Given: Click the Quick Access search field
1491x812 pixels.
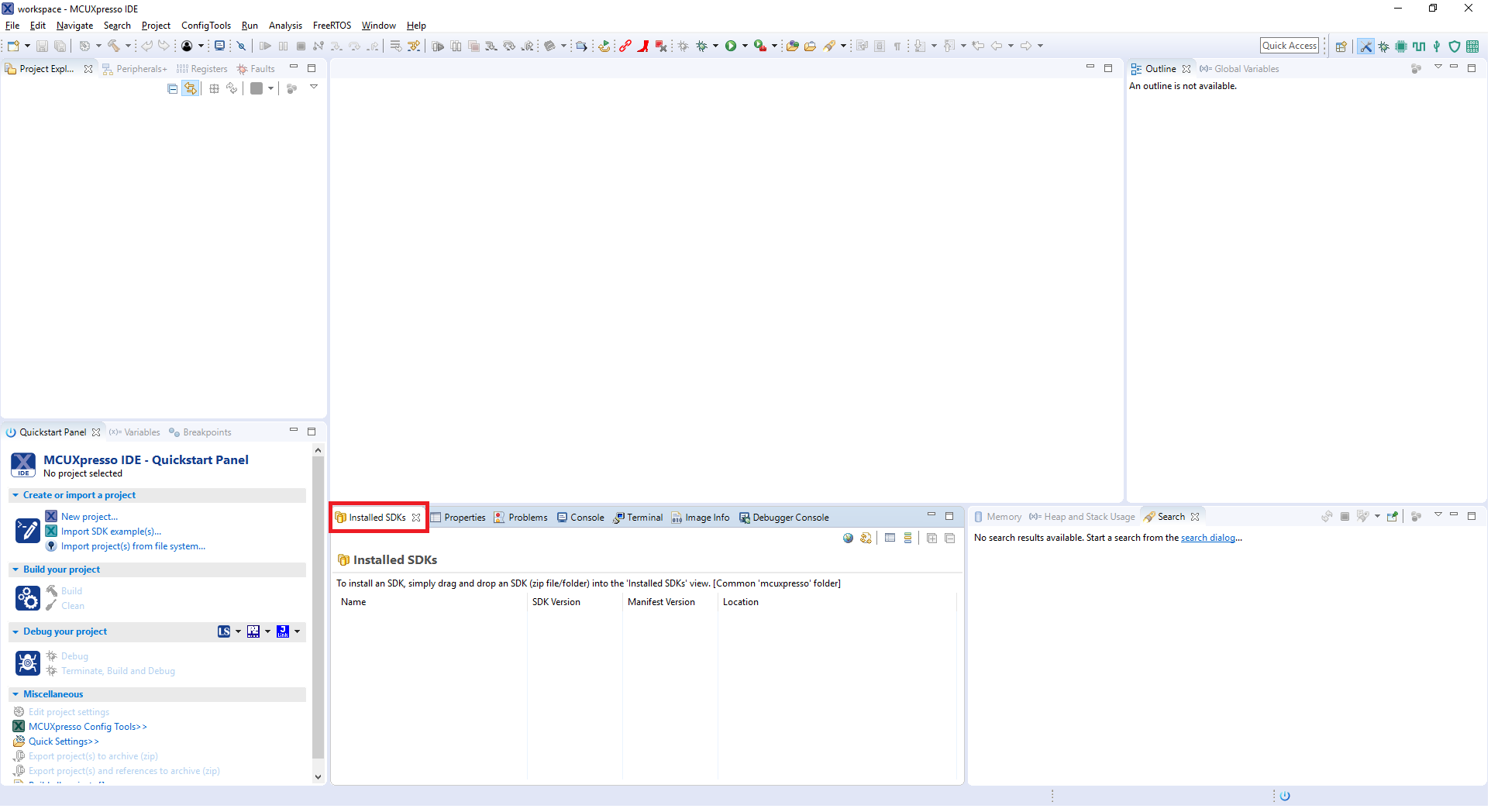Looking at the screenshot, I should point(1289,46).
